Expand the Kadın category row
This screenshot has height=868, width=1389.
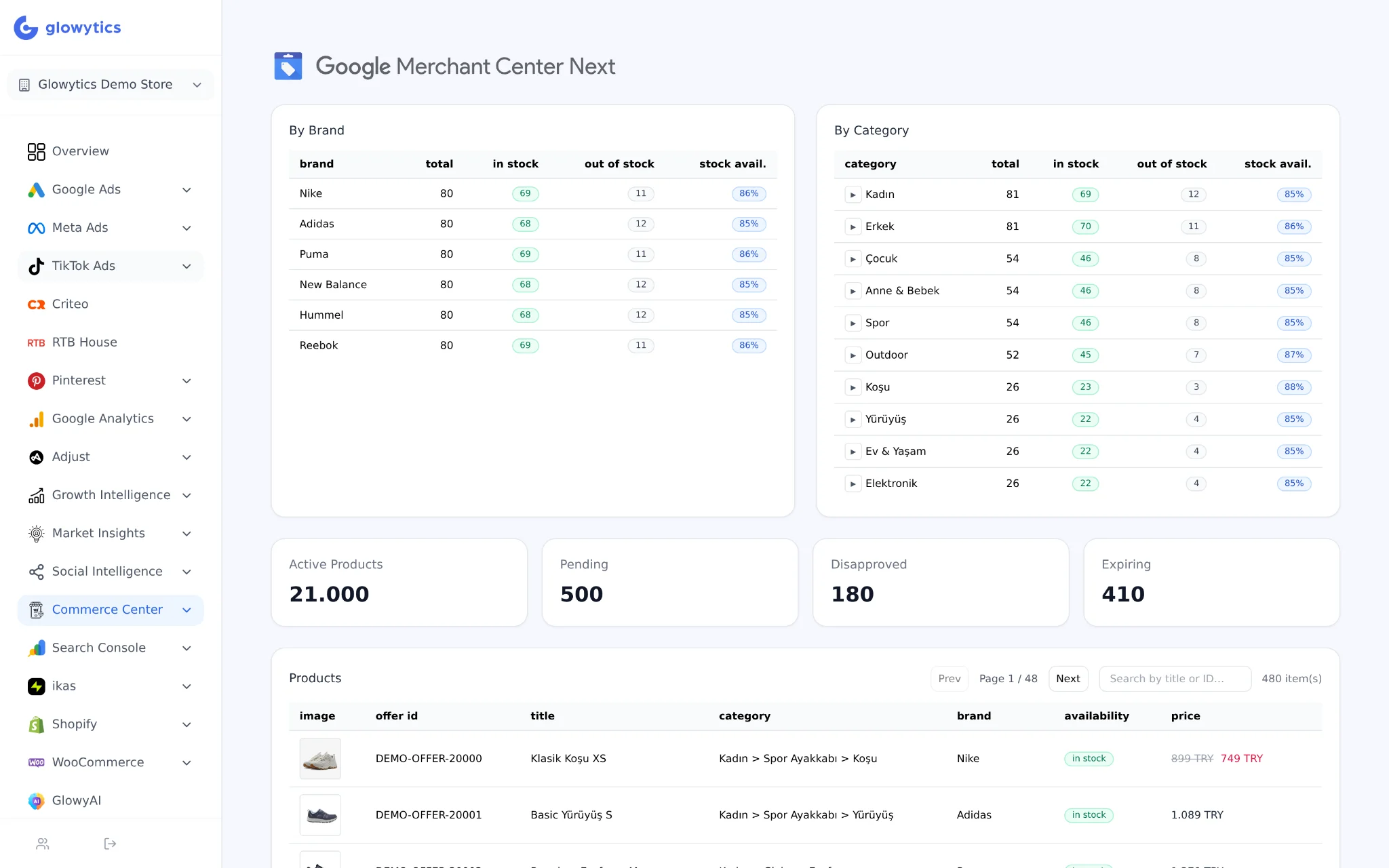pyautogui.click(x=853, y=195)
